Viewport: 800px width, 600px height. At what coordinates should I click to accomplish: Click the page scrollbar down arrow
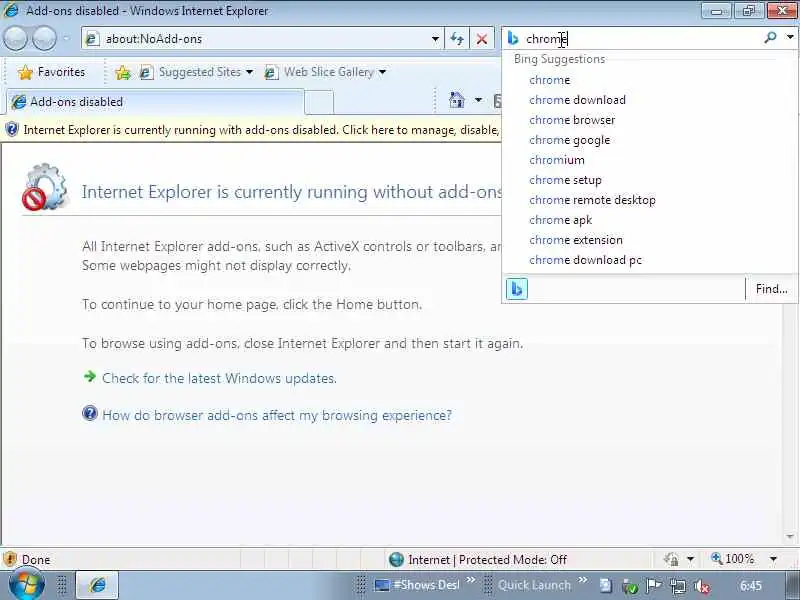pos(790,537)
